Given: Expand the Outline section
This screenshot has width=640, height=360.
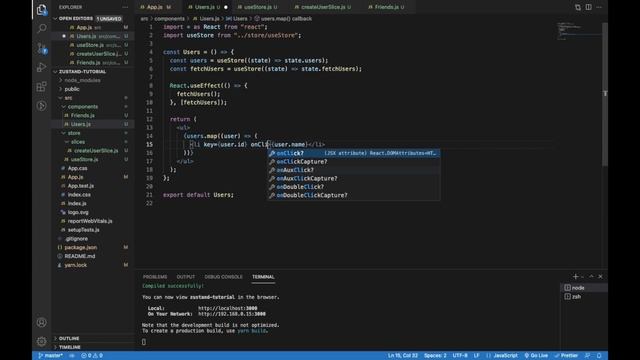Looking at the screenshot, I should [69, 338].
